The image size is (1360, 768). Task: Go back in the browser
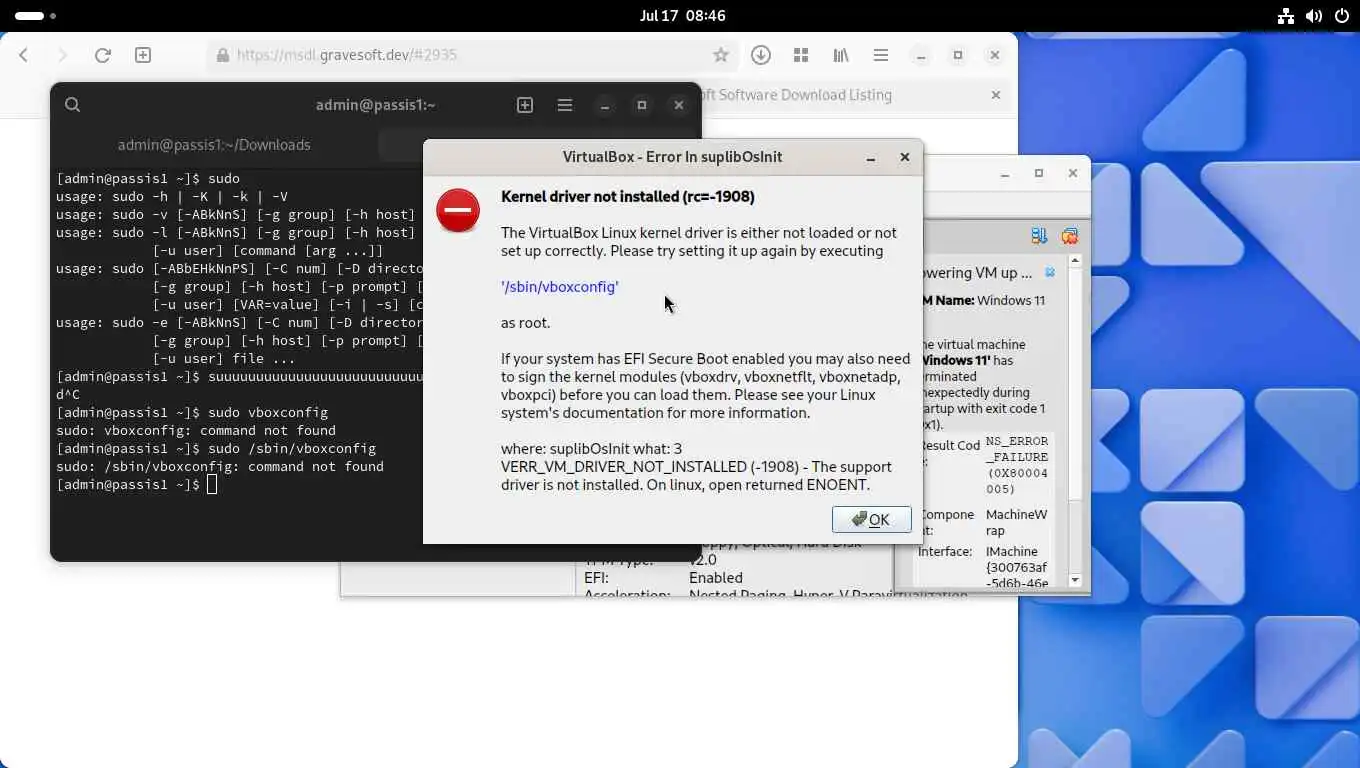24,55
